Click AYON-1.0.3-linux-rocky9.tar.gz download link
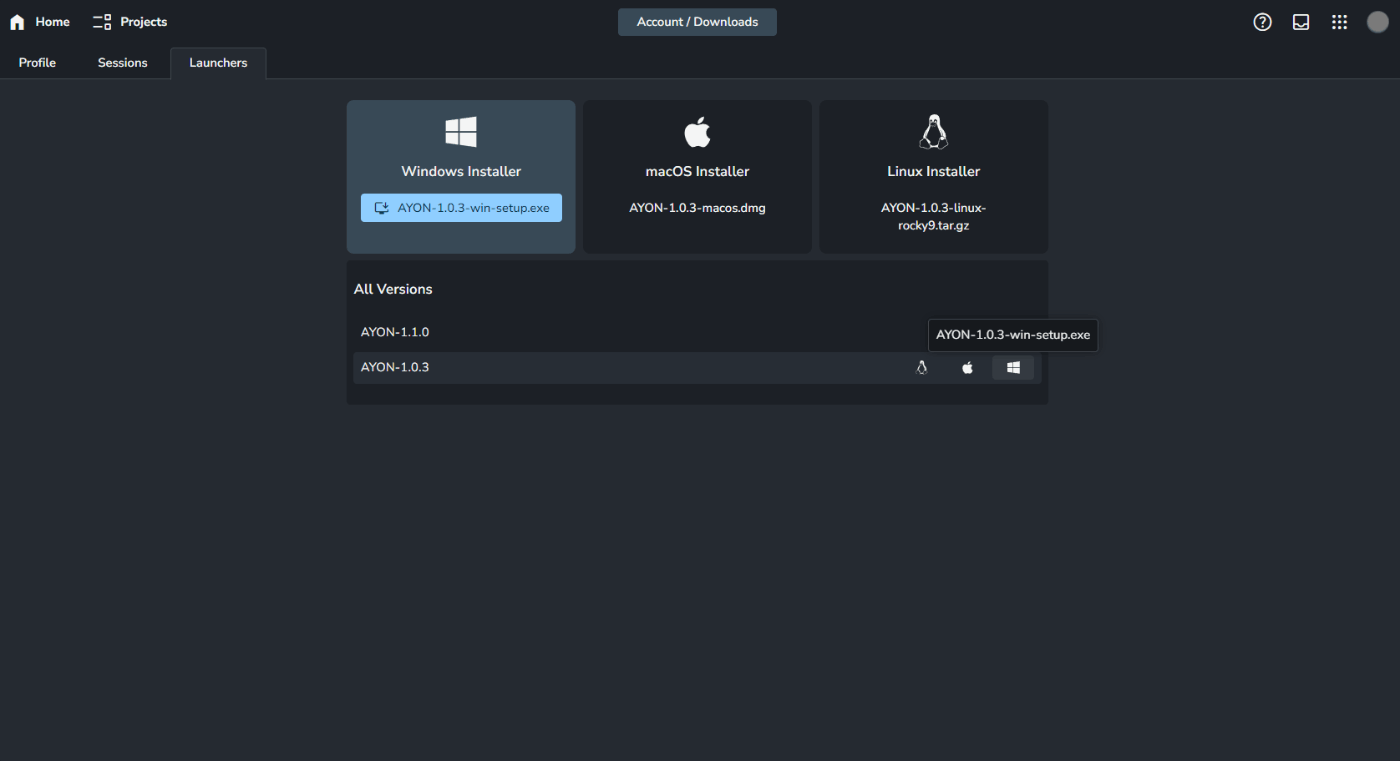The height and width of the screenshot is (761, 1400). (933, 217)
